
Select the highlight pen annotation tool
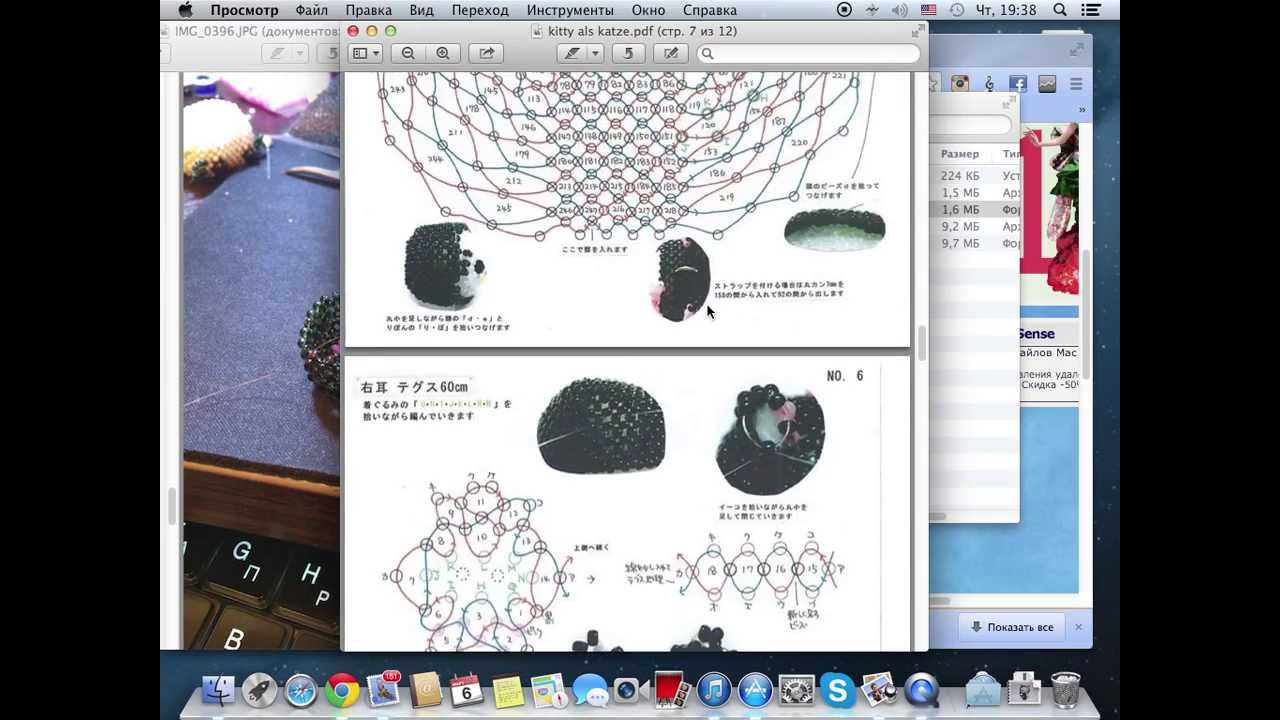click(x=572, y=54)
